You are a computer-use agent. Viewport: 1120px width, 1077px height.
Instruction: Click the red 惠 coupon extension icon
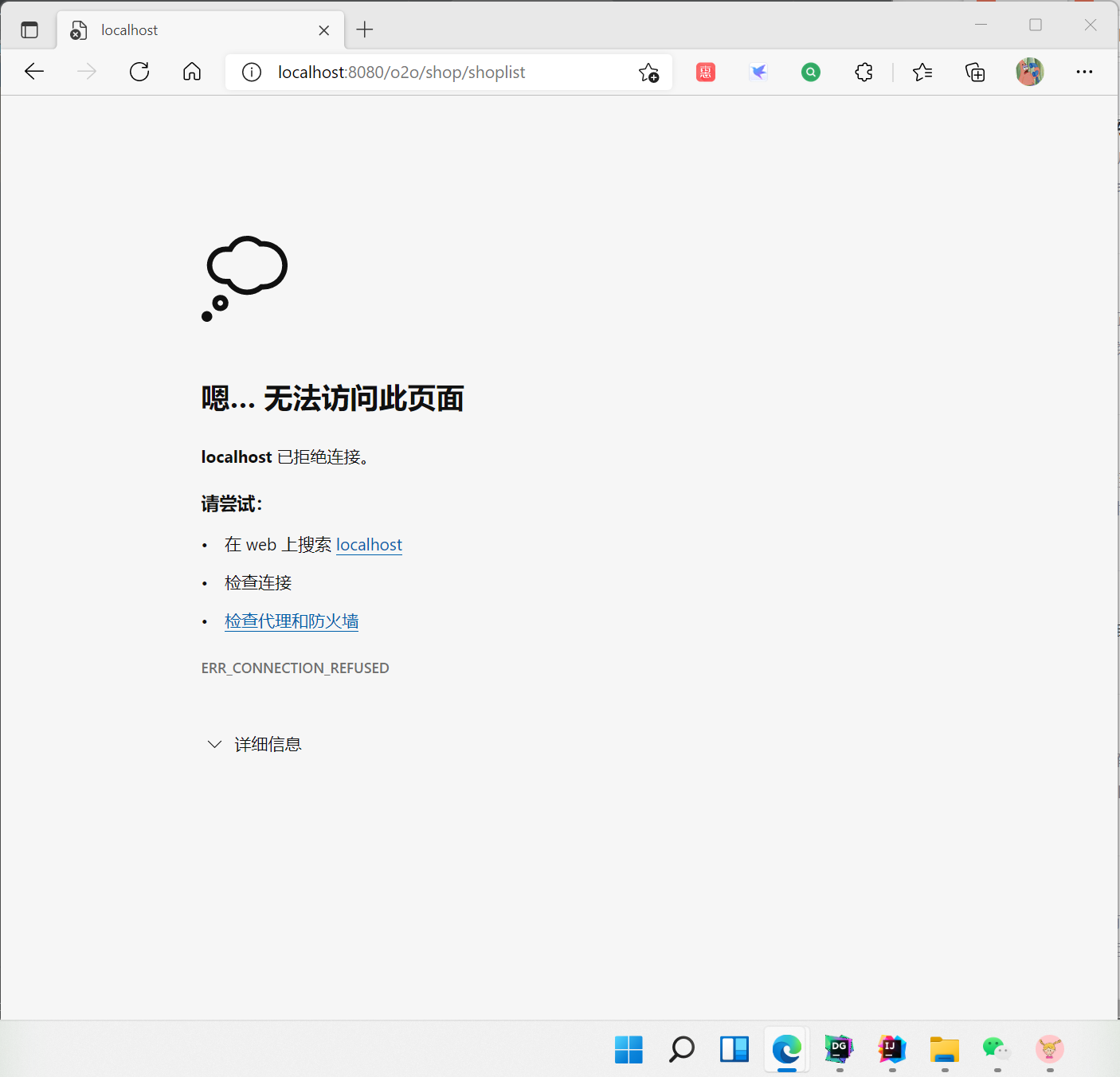point(705,72)
